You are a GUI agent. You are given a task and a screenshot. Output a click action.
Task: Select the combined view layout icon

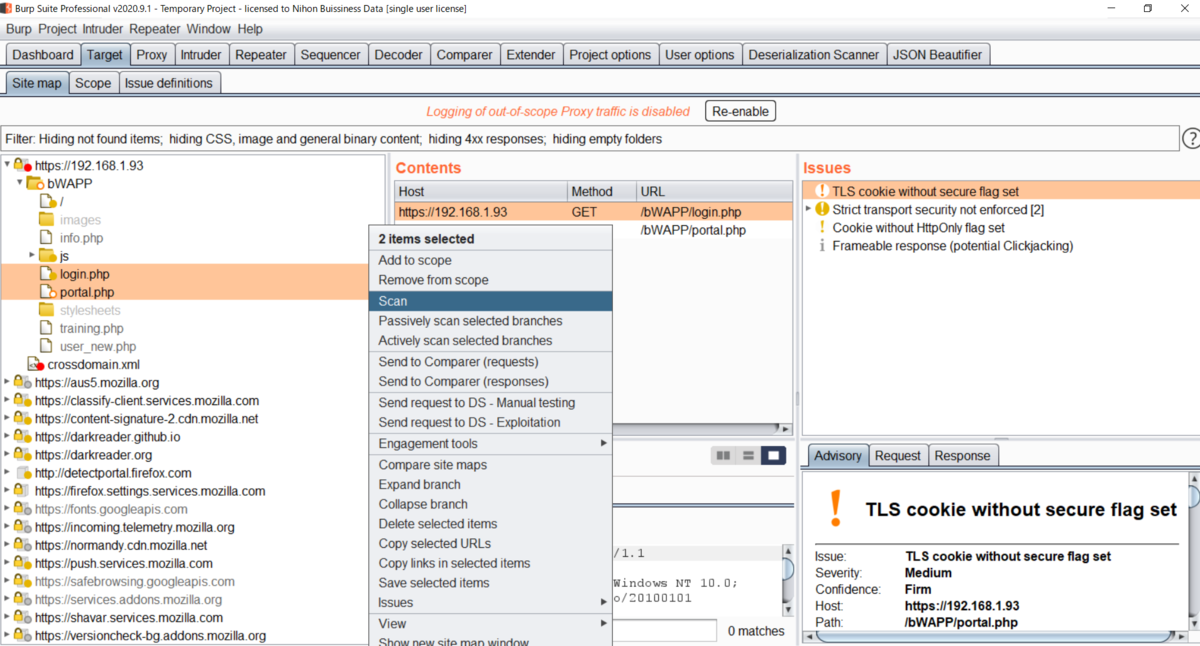coord(773,456)
